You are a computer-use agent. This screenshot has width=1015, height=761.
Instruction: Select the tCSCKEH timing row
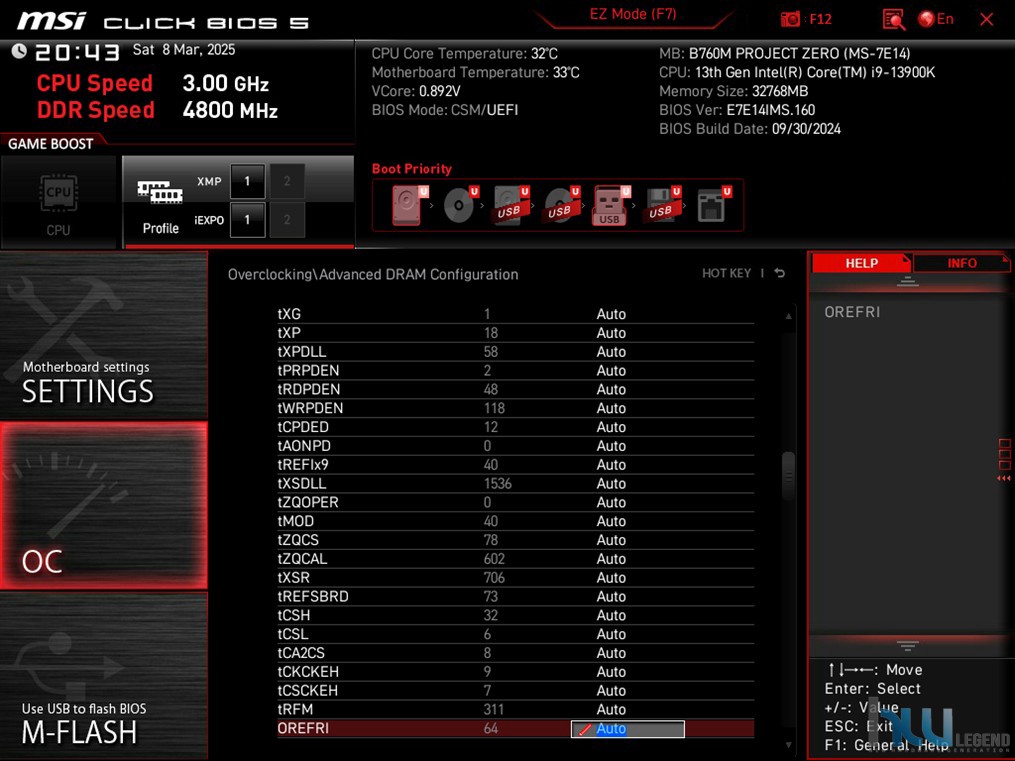click(x=515, y=690)
